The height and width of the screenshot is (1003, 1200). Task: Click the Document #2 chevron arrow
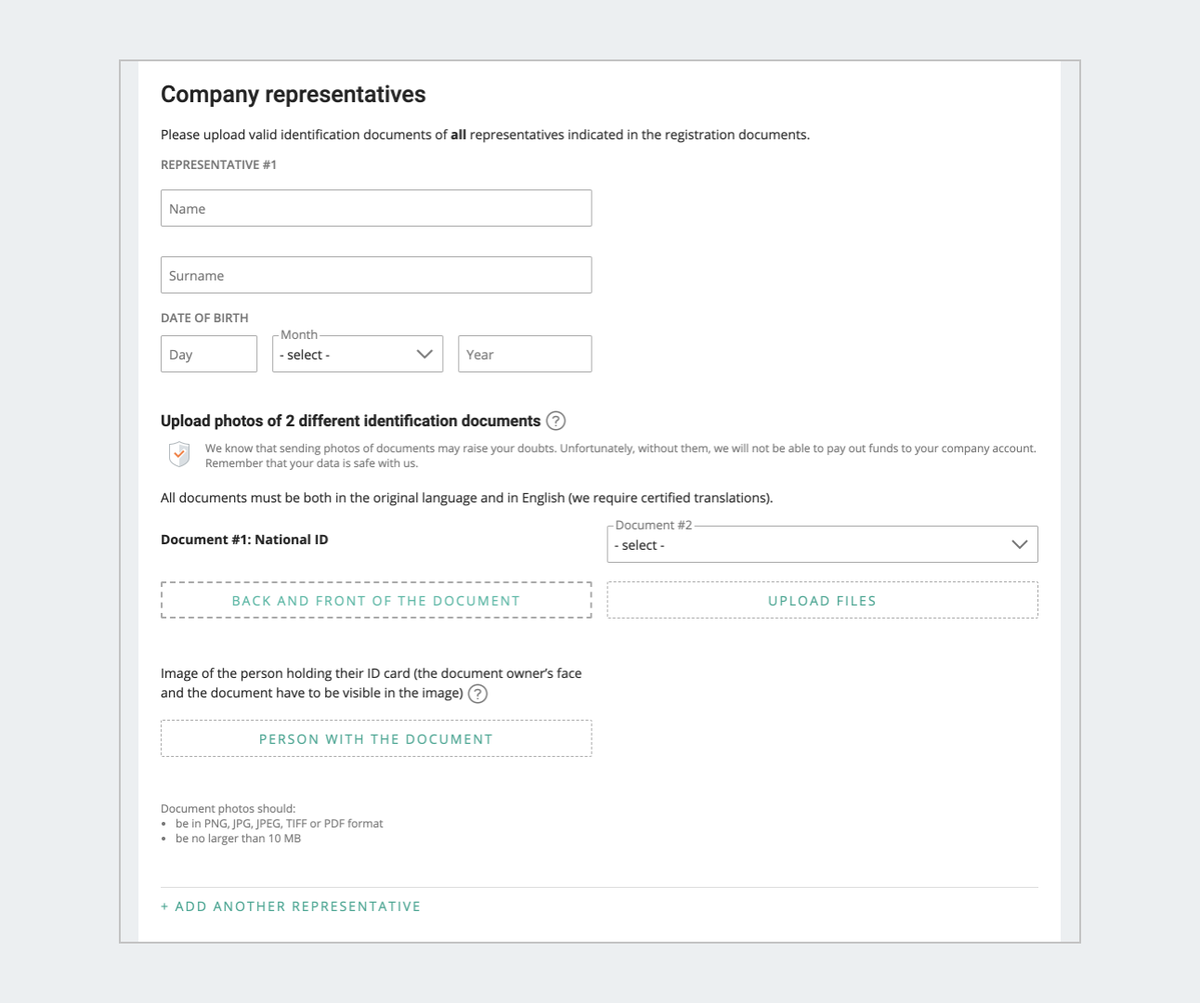(1019, 545)
